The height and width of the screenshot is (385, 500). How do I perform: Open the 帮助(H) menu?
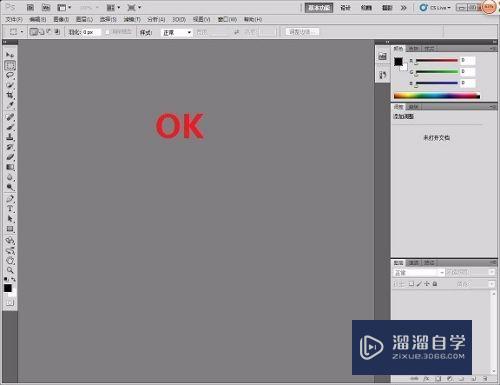[253, 20]
